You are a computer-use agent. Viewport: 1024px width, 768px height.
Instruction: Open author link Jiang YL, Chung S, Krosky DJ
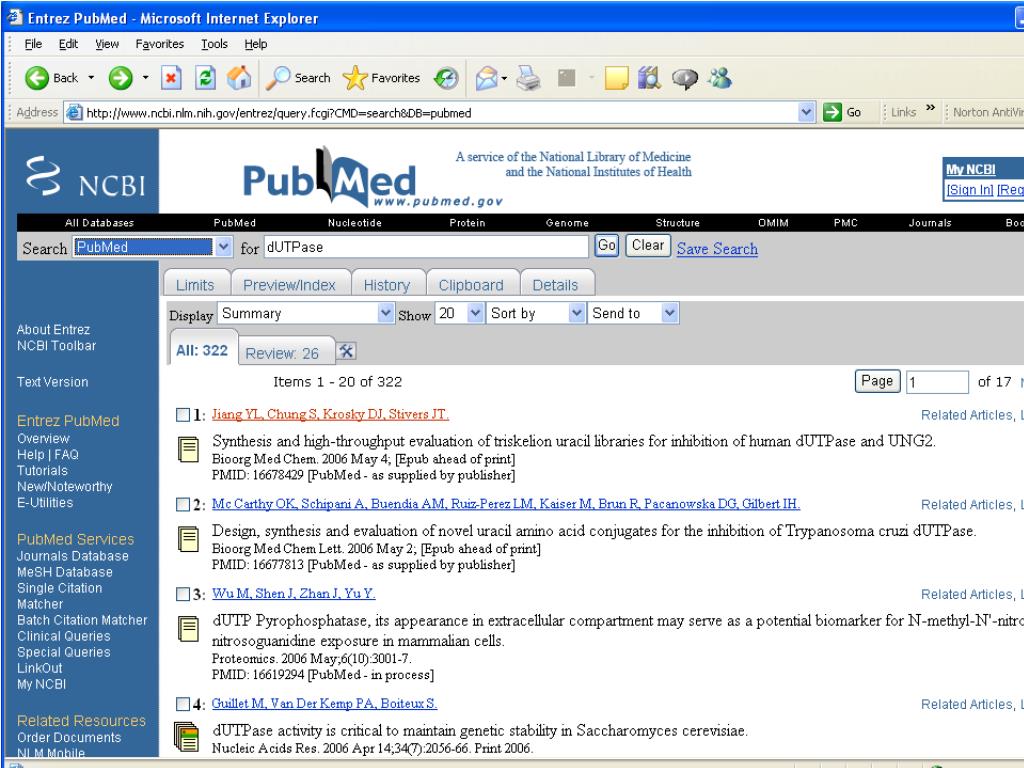330,415
